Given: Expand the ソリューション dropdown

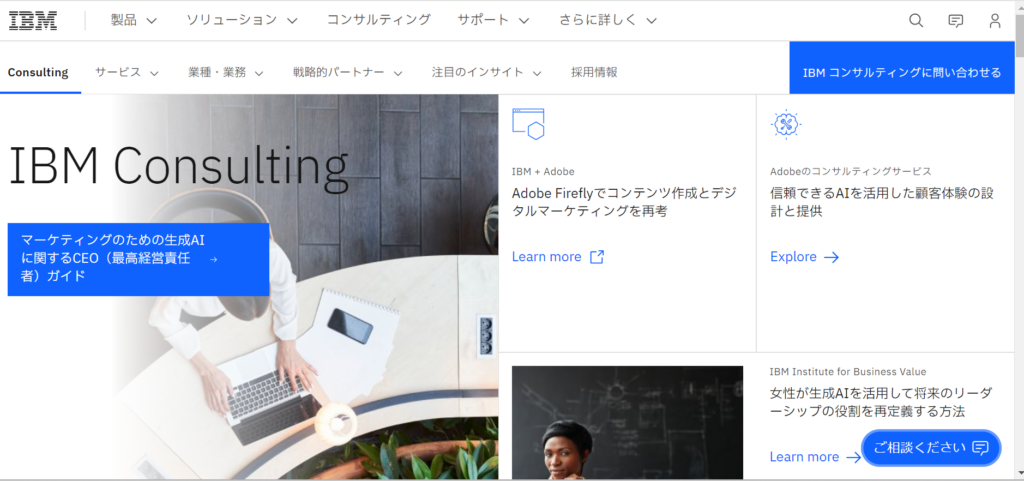Looking at the screenshot, I should tap(242, 20).
